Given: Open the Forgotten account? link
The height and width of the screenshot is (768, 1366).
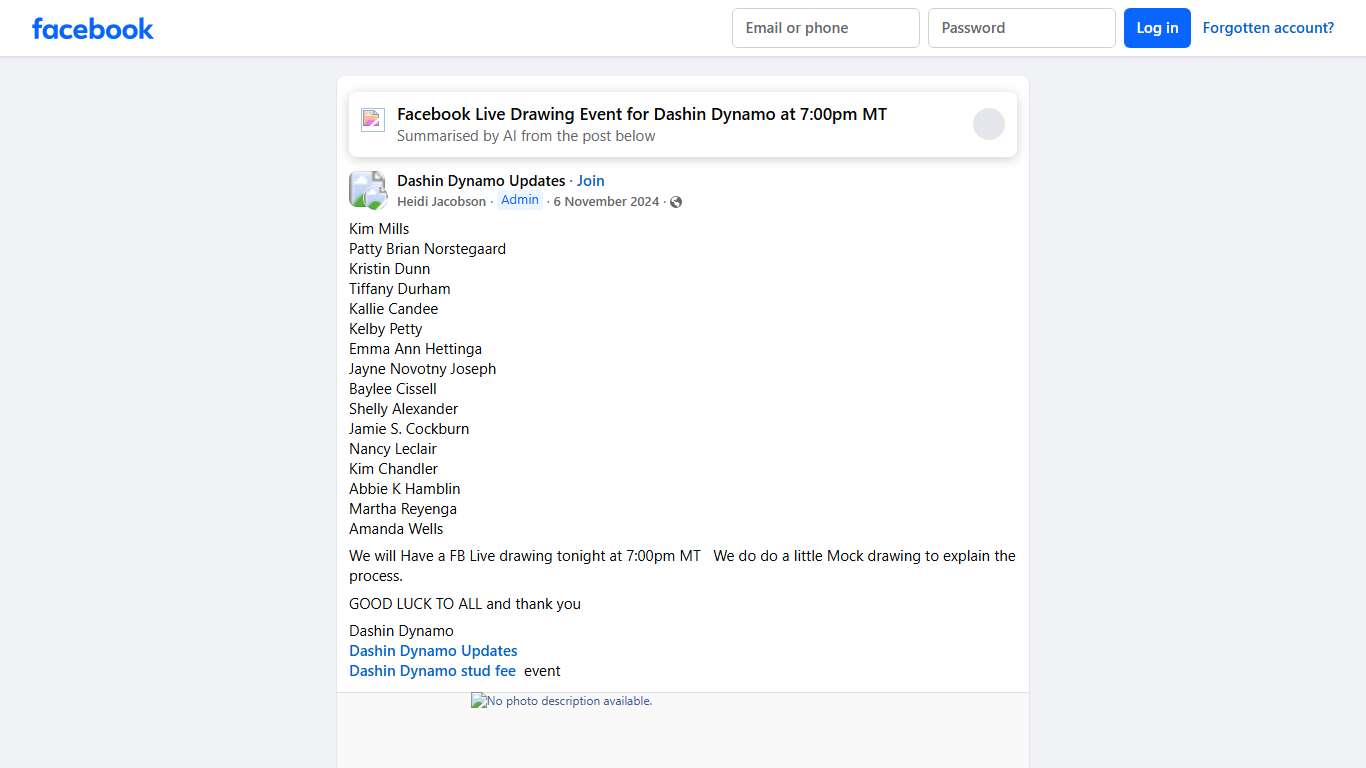Looking at the screenshot, I should click(x=1268, y=28).
